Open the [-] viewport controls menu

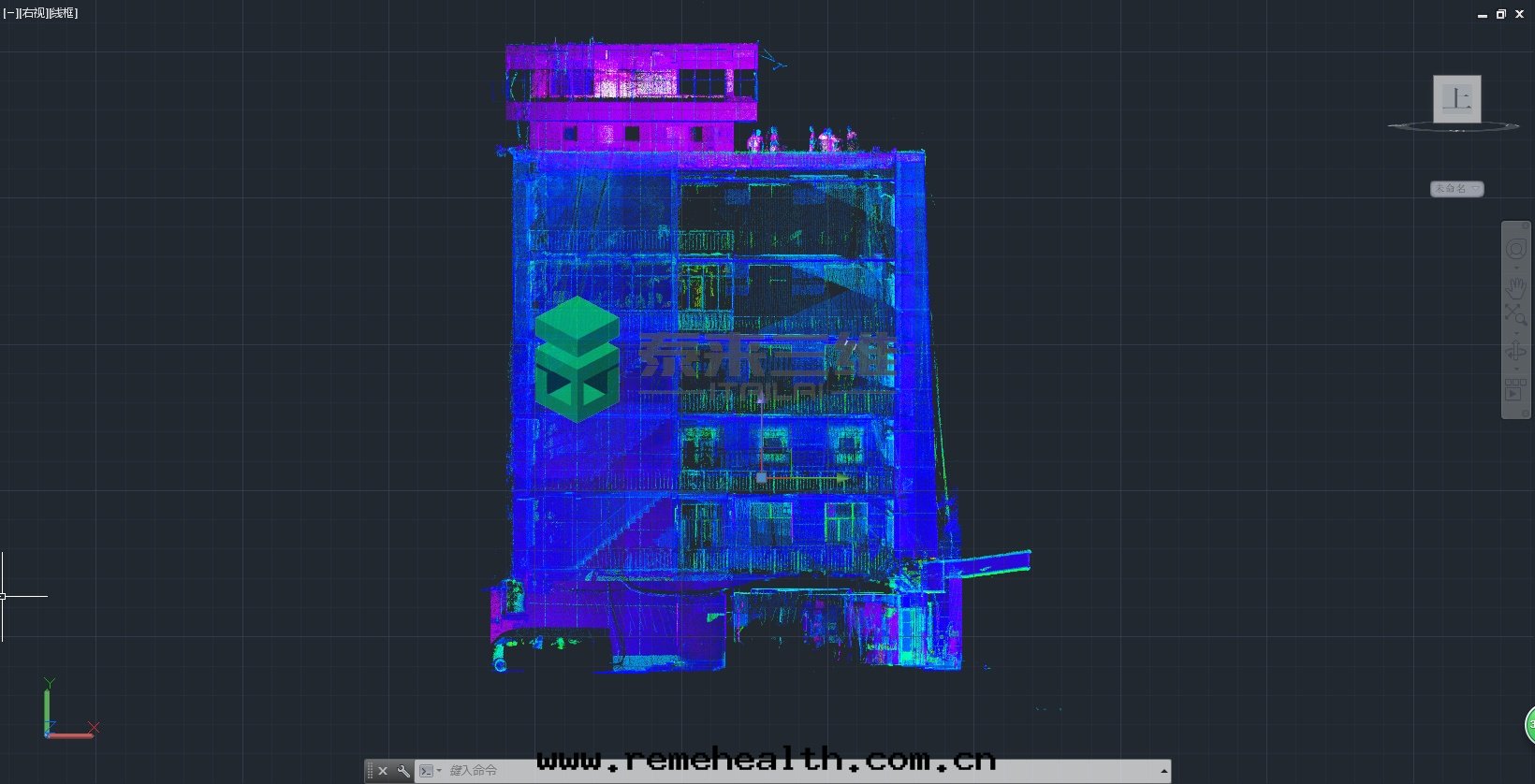tap(8, 13)
